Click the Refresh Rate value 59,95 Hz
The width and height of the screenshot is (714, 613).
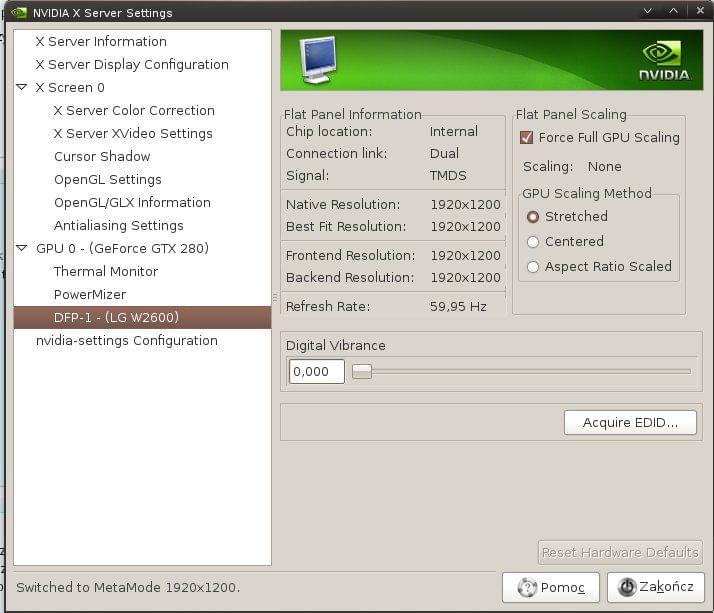pos(458,306)
